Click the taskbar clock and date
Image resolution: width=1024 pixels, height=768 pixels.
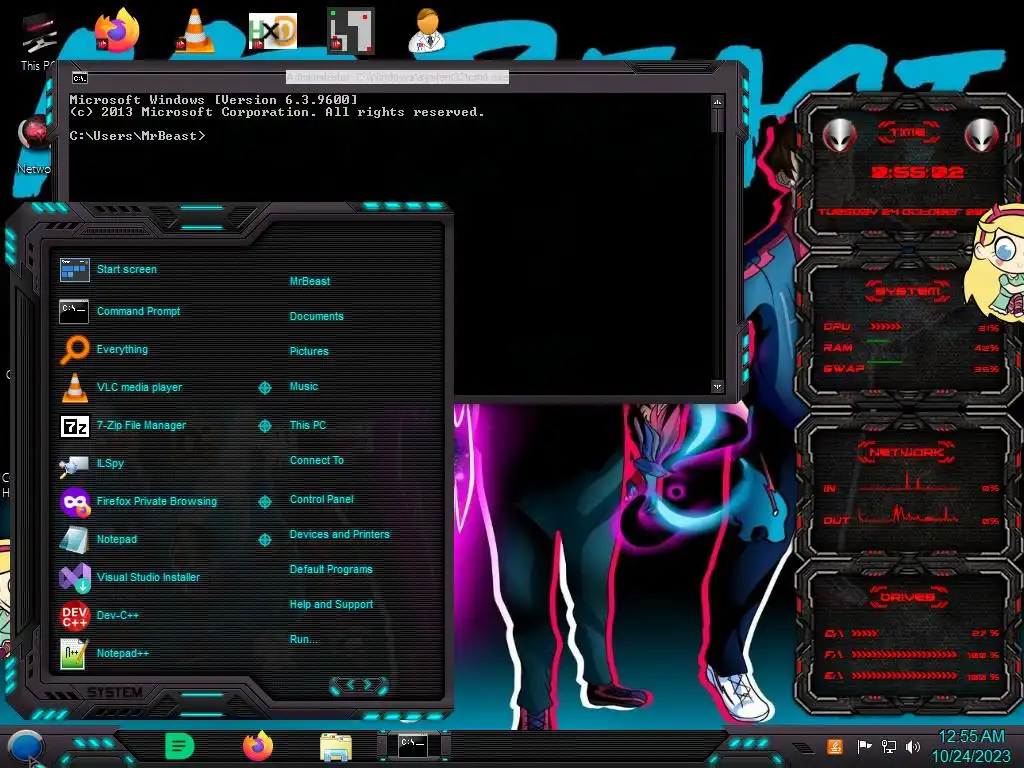pyautogui.click(x=971, y=746)
